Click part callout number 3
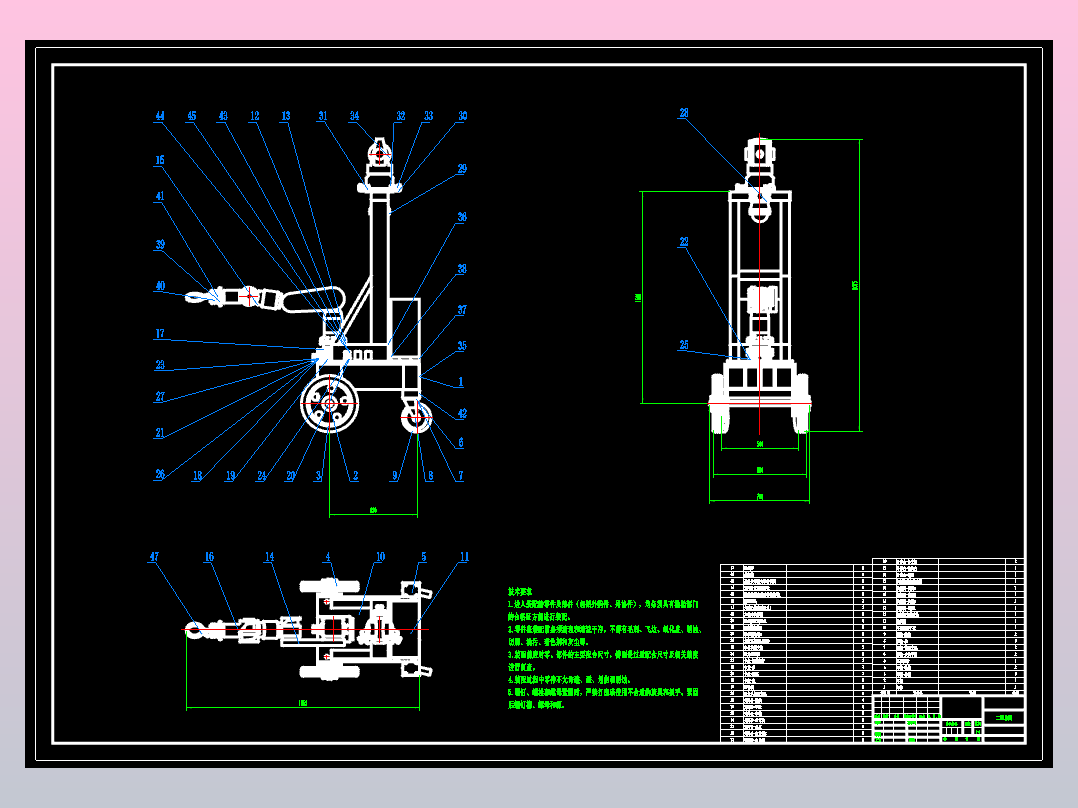1078x808 pixels. pos(318,476)
